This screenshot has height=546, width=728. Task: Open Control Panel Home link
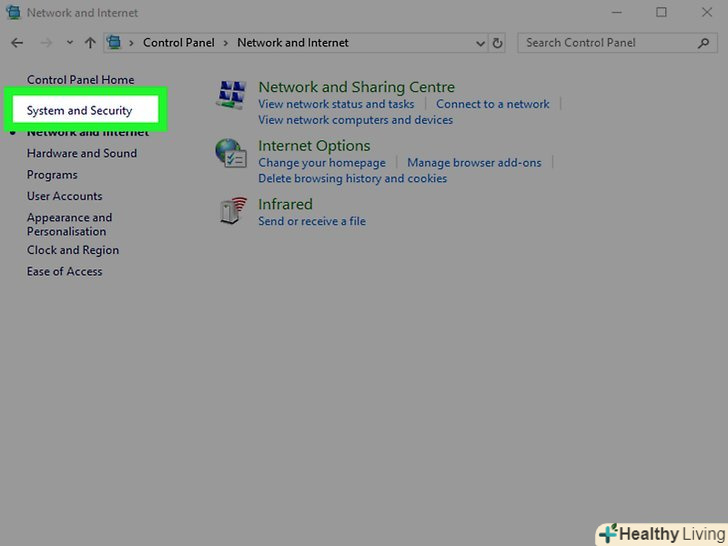pyautogui.click(x=81, y=80)
